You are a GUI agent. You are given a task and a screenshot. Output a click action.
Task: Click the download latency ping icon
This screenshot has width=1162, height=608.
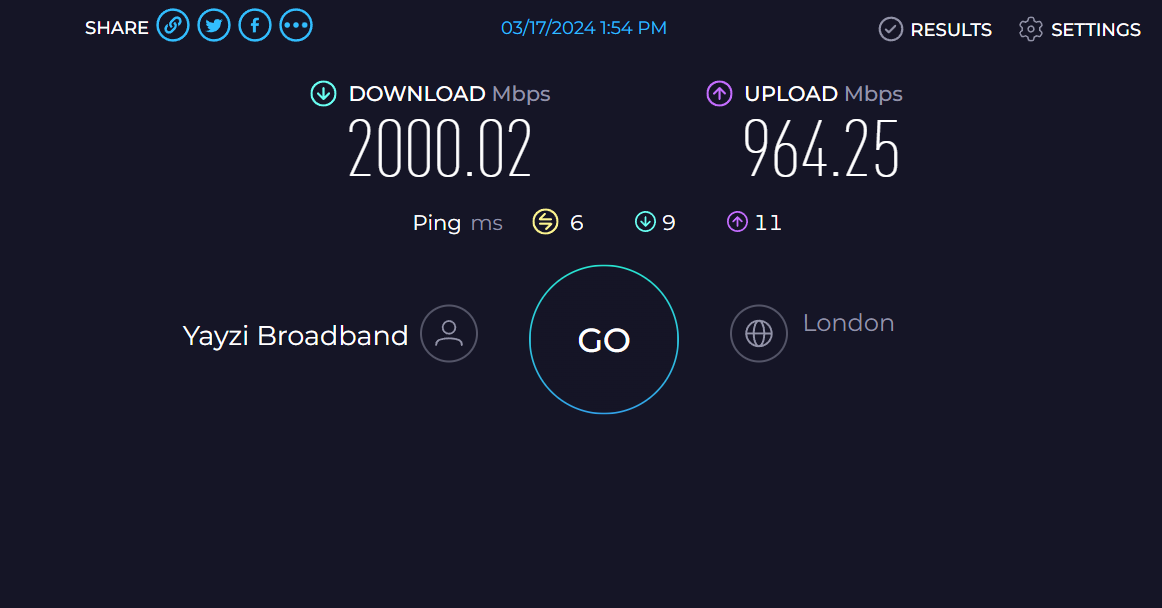(x=645, y=222)
